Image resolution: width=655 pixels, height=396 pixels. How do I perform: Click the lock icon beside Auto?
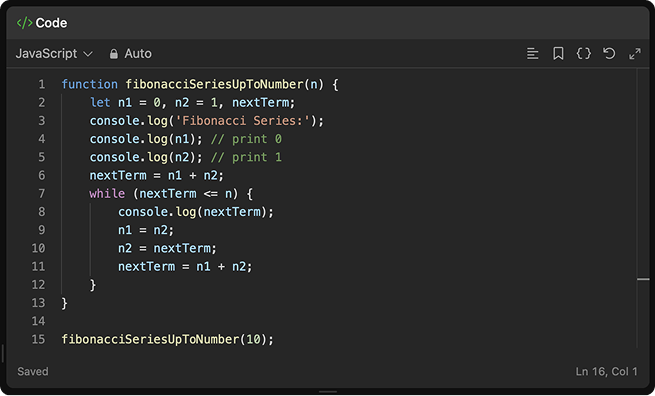pos(113,54)
